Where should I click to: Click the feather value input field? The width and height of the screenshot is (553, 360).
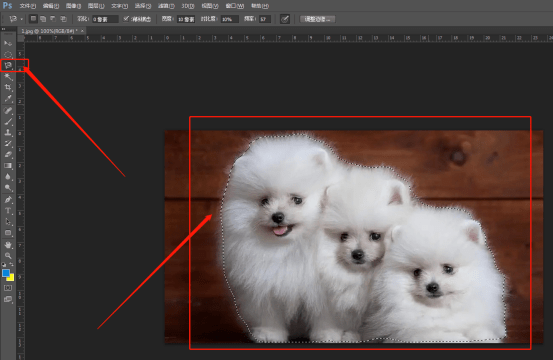coord(105,19)
